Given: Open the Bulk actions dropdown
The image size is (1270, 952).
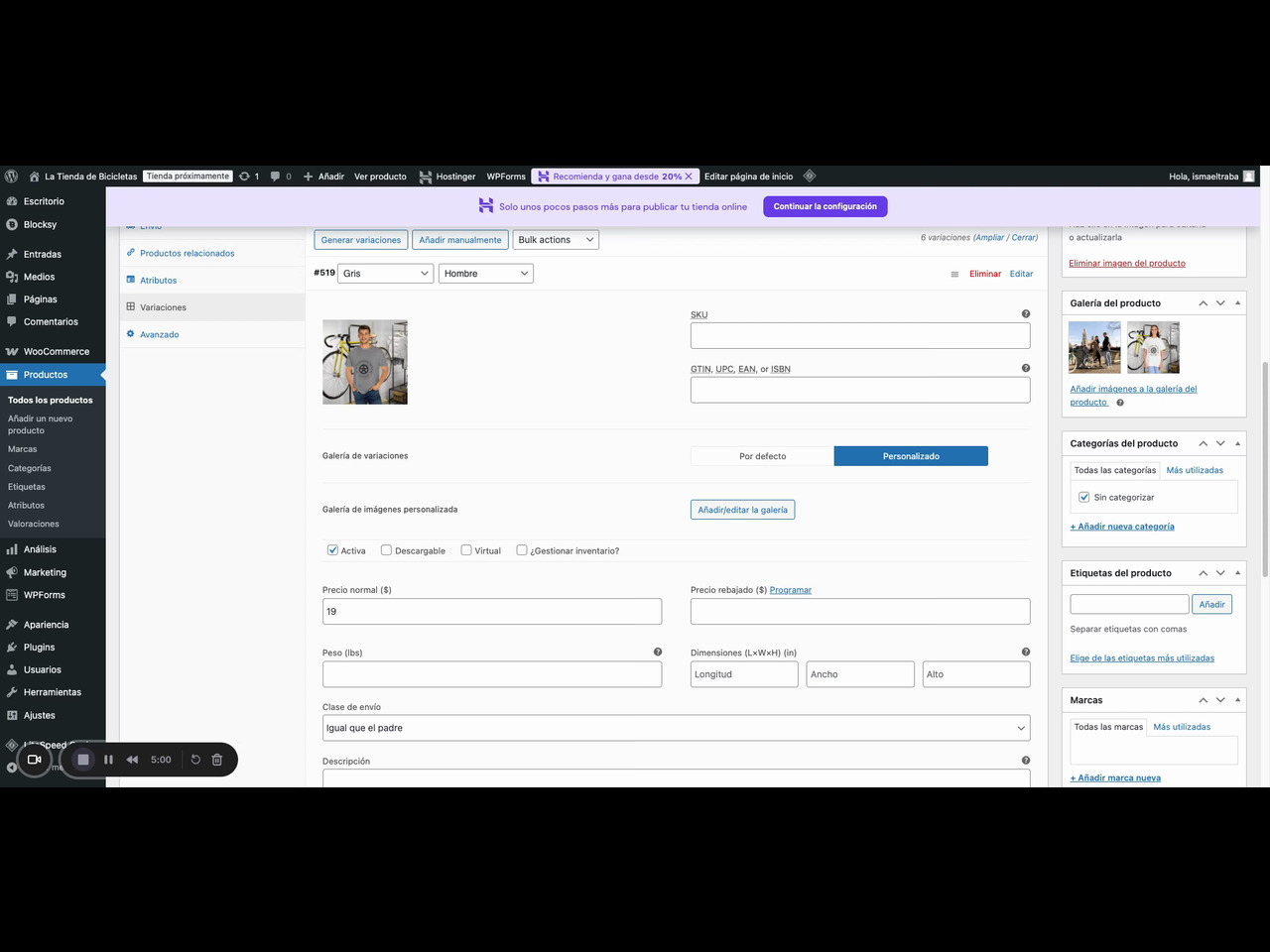Looking at the screenshot, I should [x=556, y=240].
